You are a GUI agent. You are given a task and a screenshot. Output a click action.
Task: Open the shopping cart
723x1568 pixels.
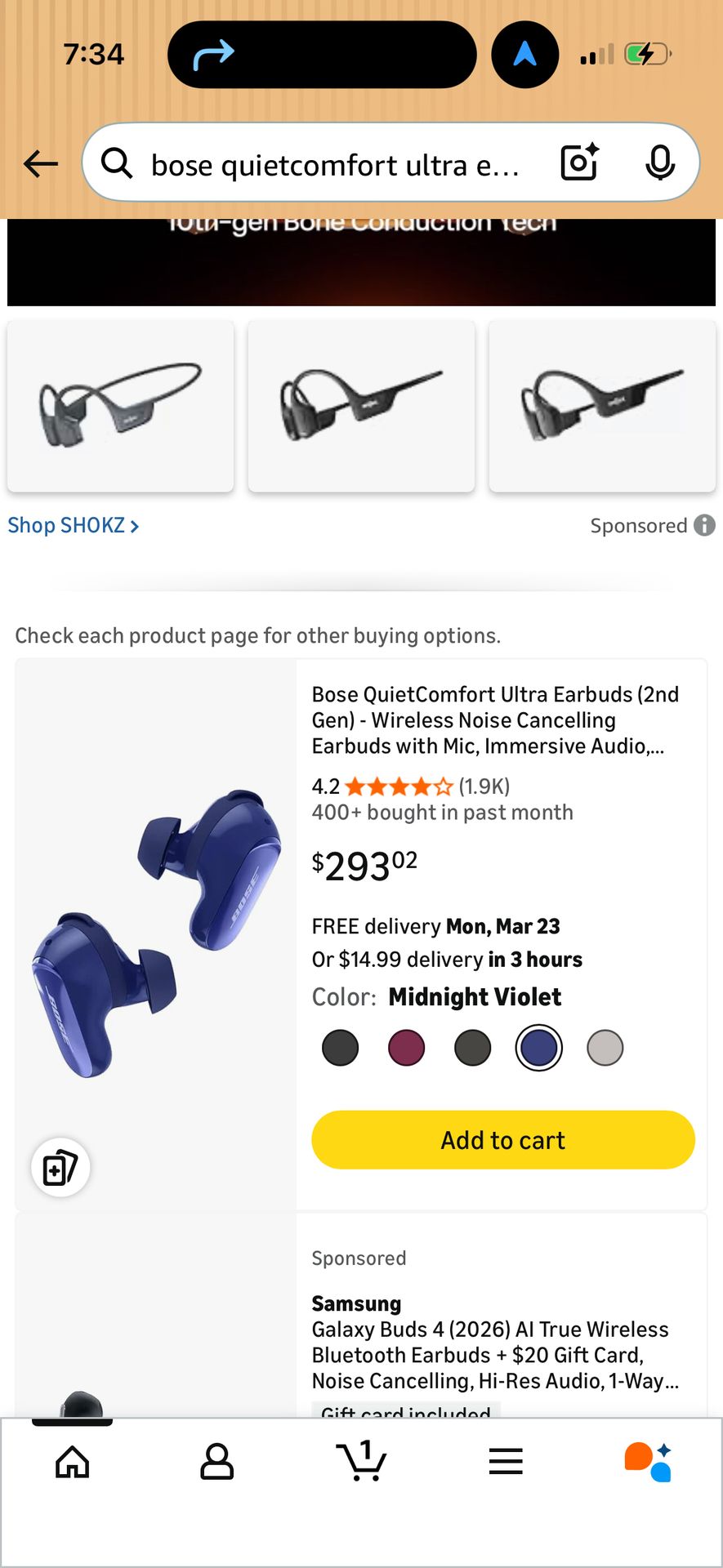click(x=361, y=1460)
